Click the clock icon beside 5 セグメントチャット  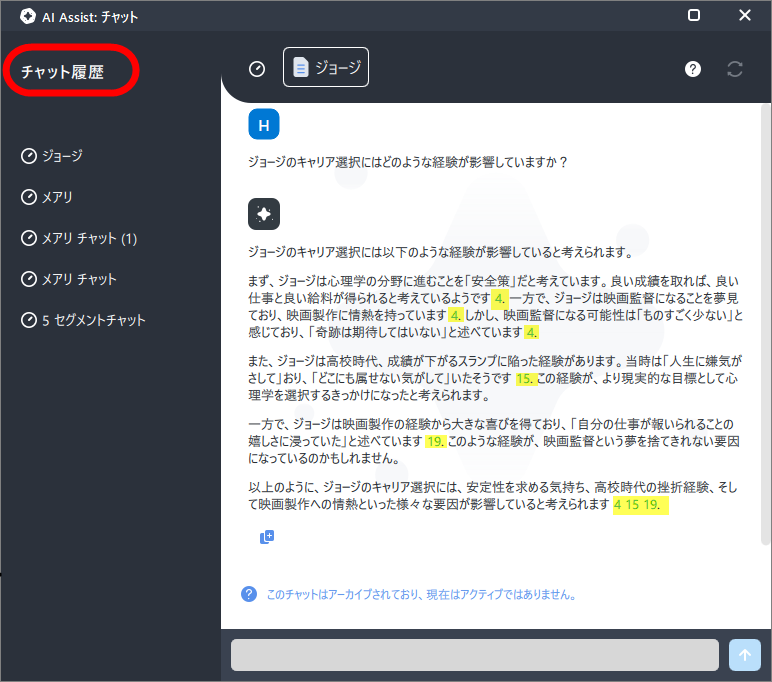[29, 320]
